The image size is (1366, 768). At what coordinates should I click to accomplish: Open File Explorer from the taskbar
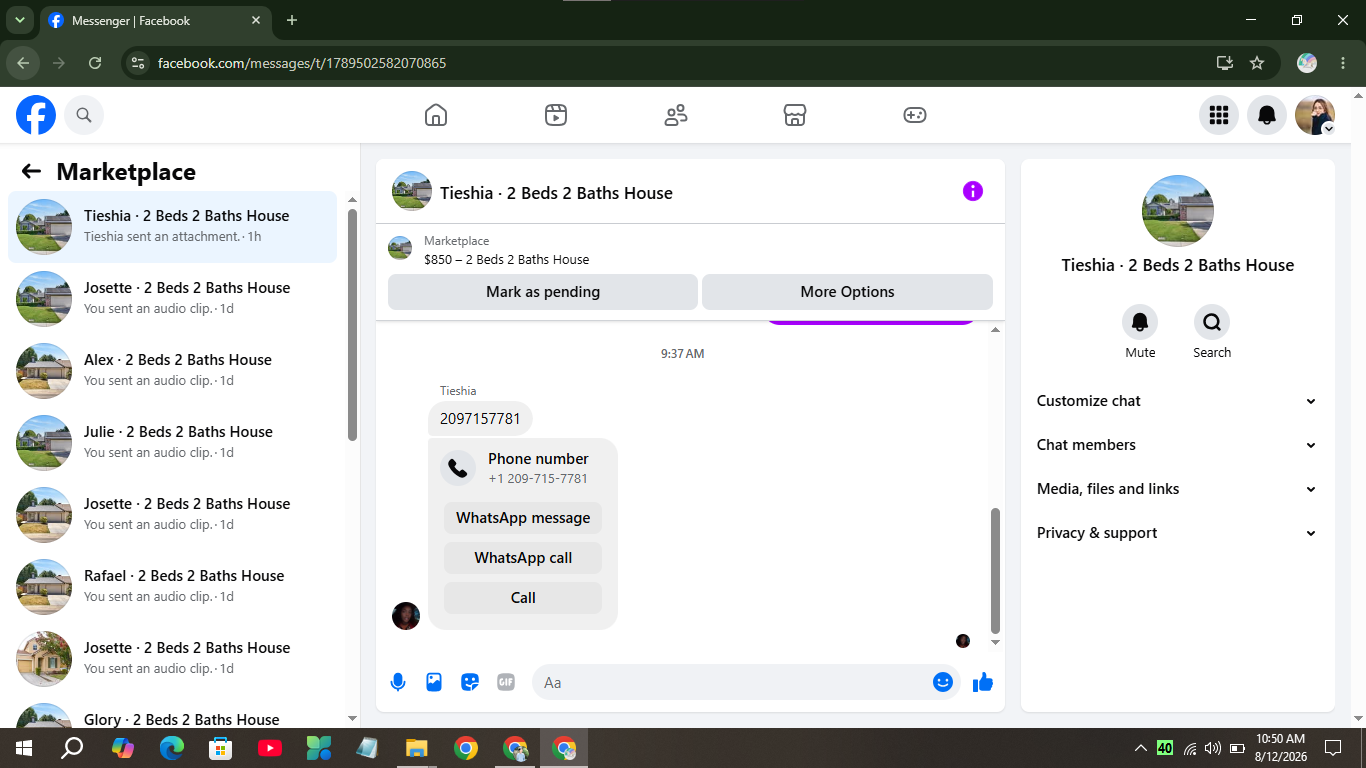tap(417, 747)
